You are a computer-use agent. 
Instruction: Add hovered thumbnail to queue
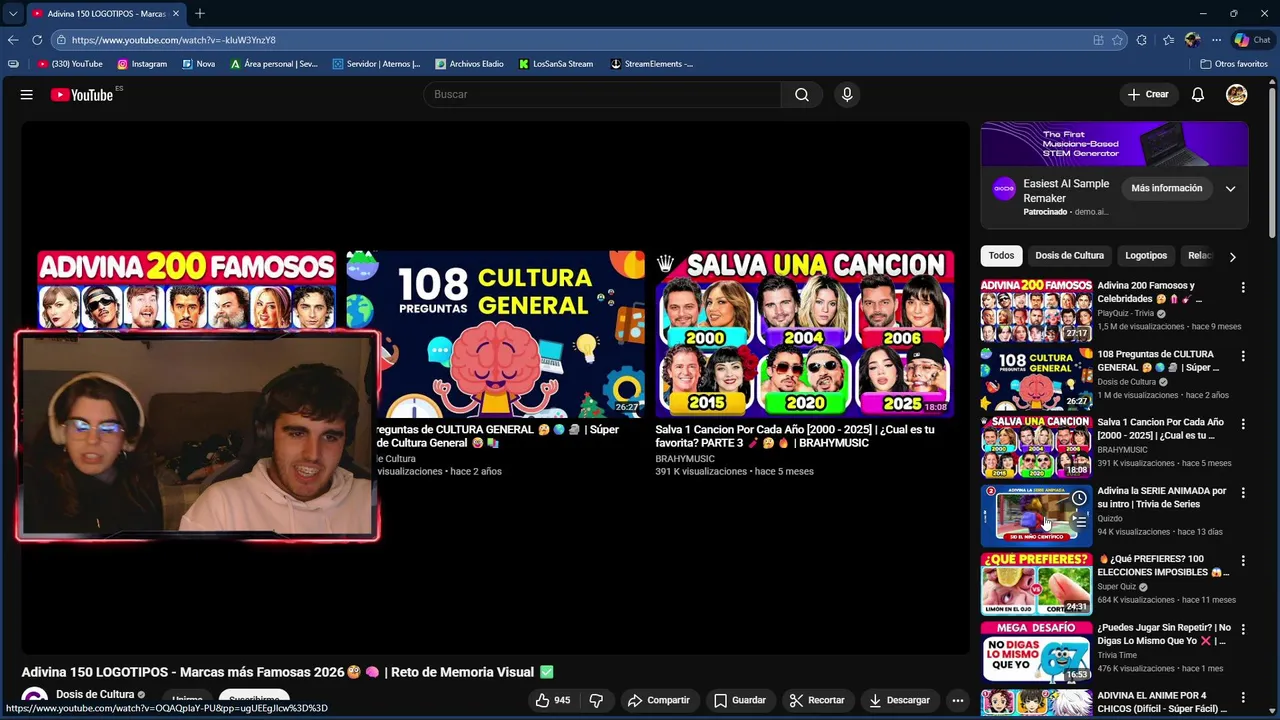coord(1079,521)
